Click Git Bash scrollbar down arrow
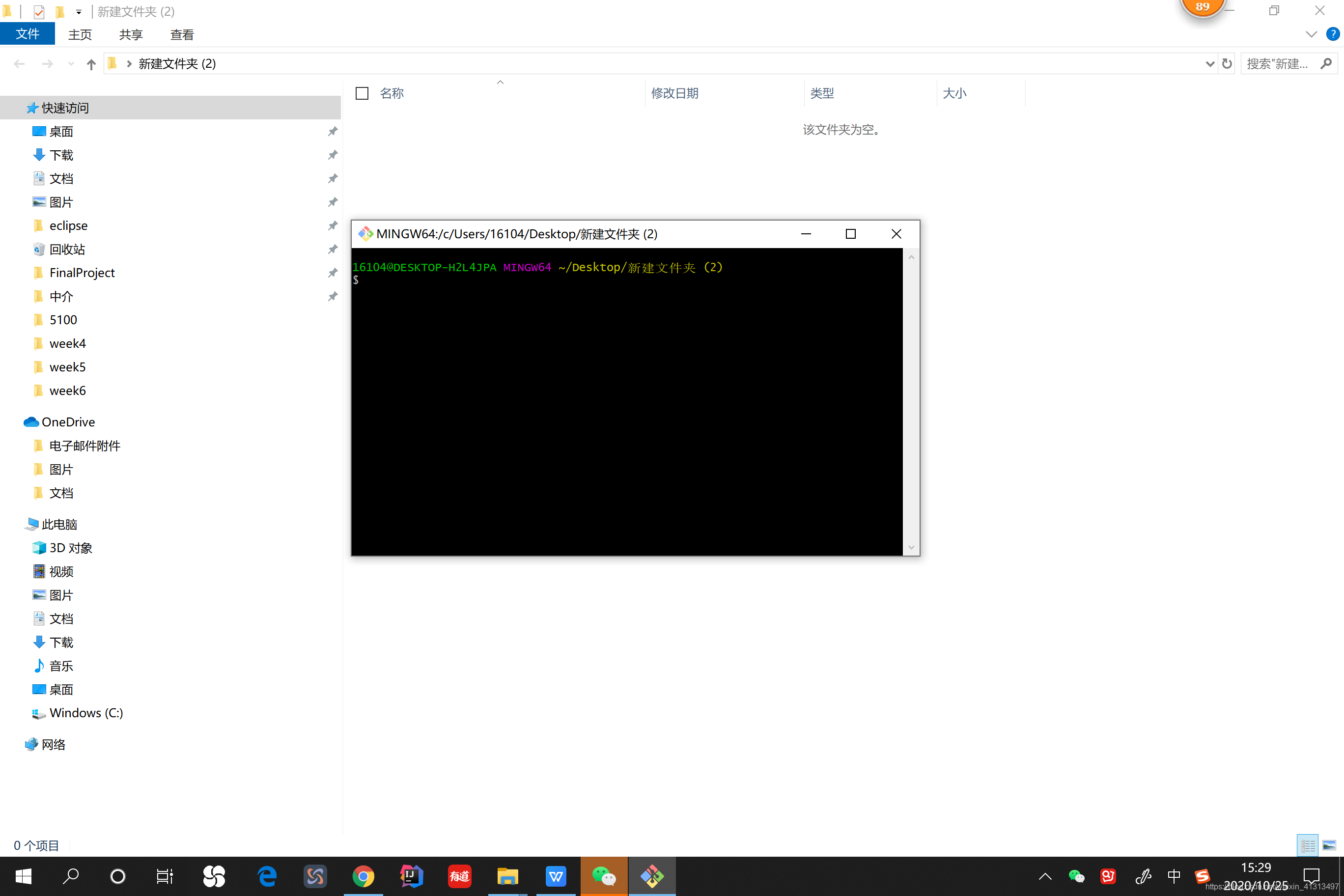Screen dimensions: 1344x896 [x=911, y=547]
